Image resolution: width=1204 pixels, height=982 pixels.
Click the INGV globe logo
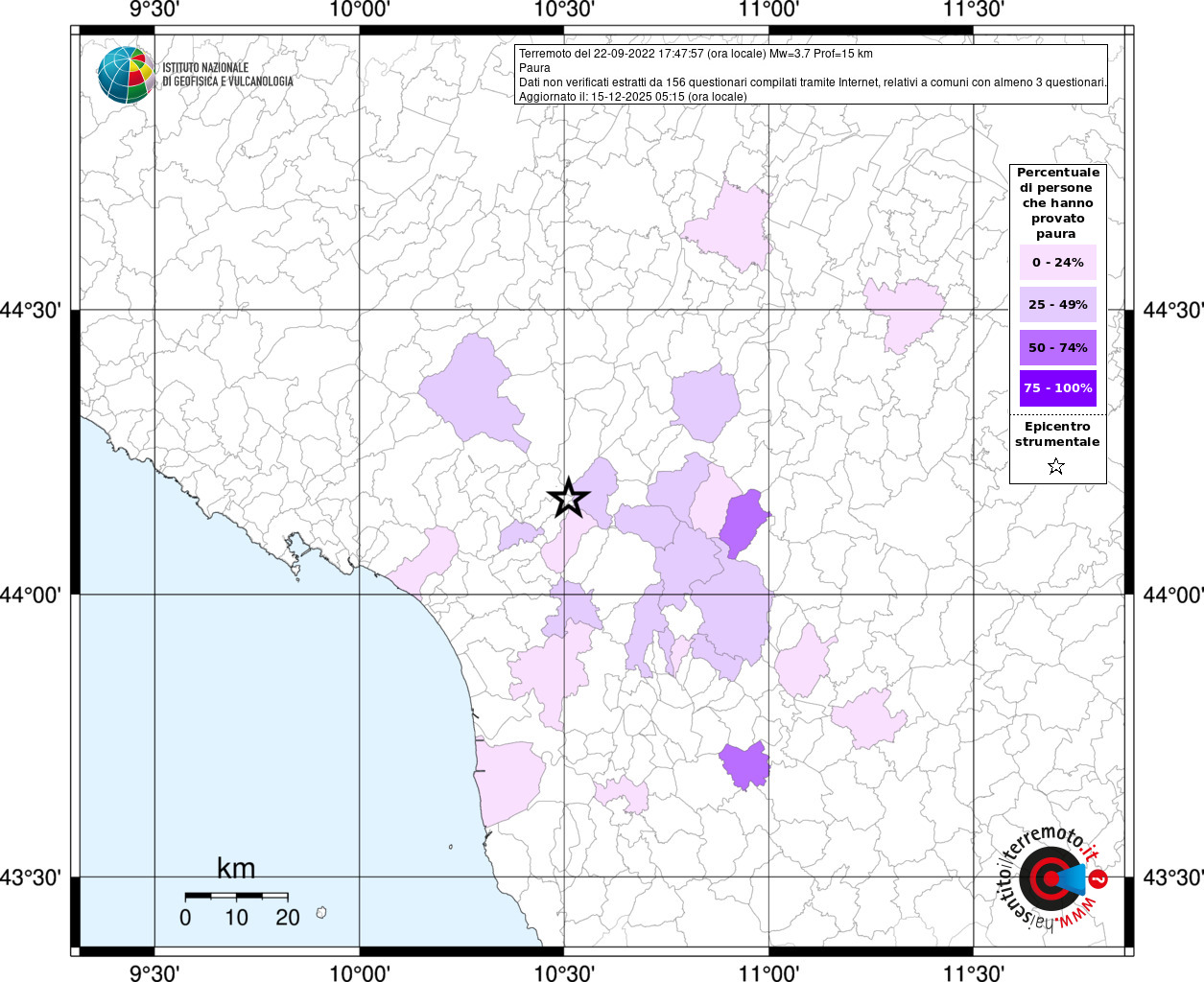[x=126, y=75]
